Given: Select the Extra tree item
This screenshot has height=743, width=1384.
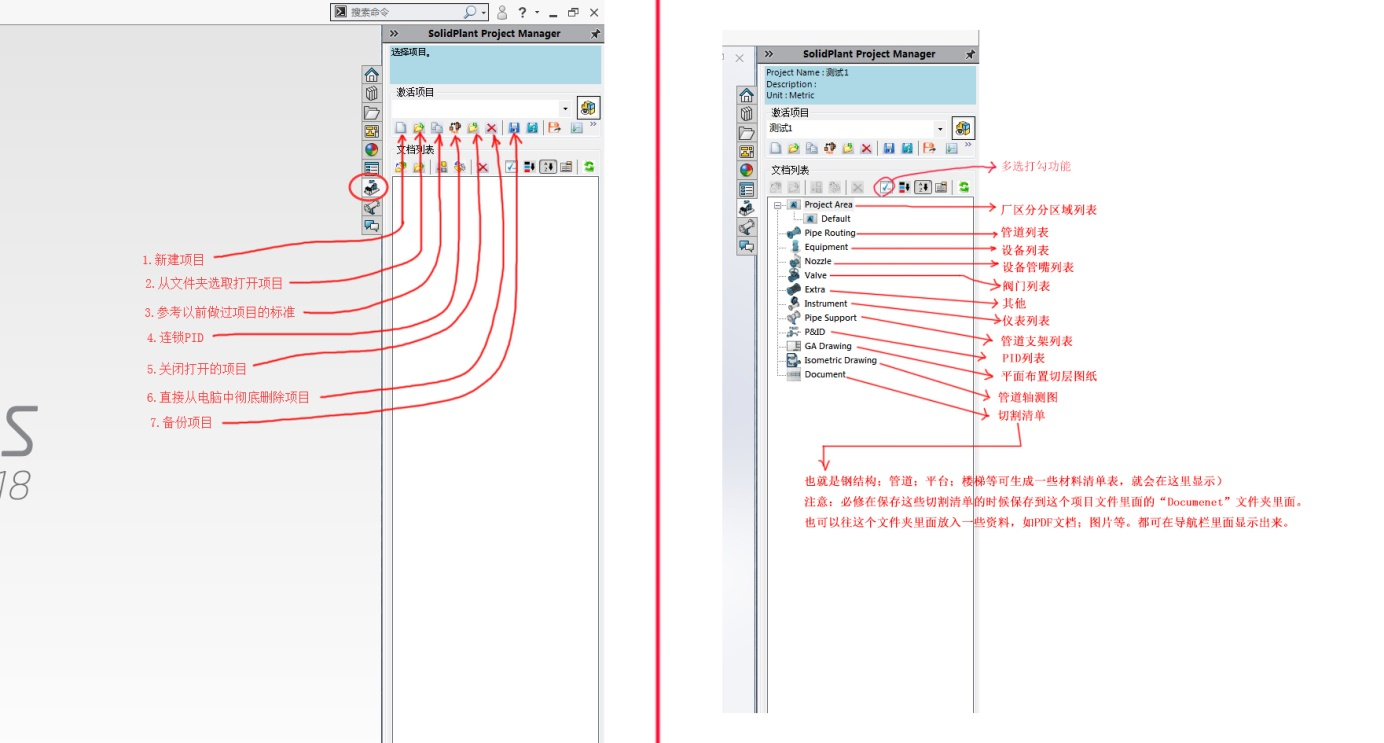Looking at the screenshot, I should point(815,289).
